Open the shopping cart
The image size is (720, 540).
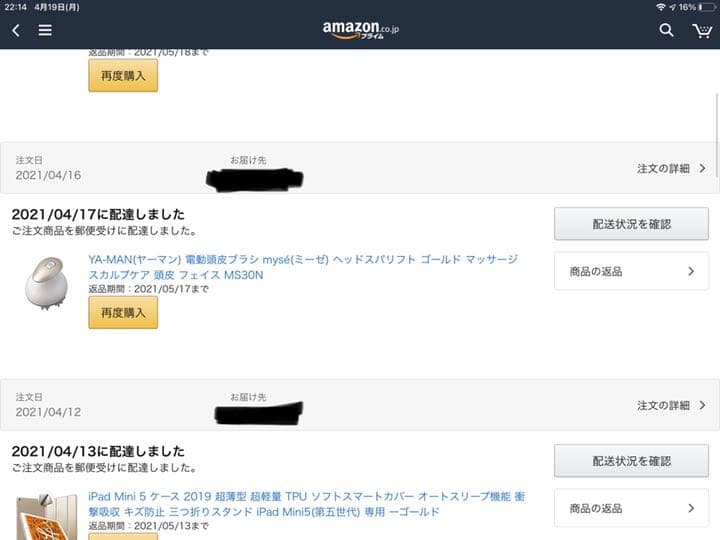pos(702,30)
